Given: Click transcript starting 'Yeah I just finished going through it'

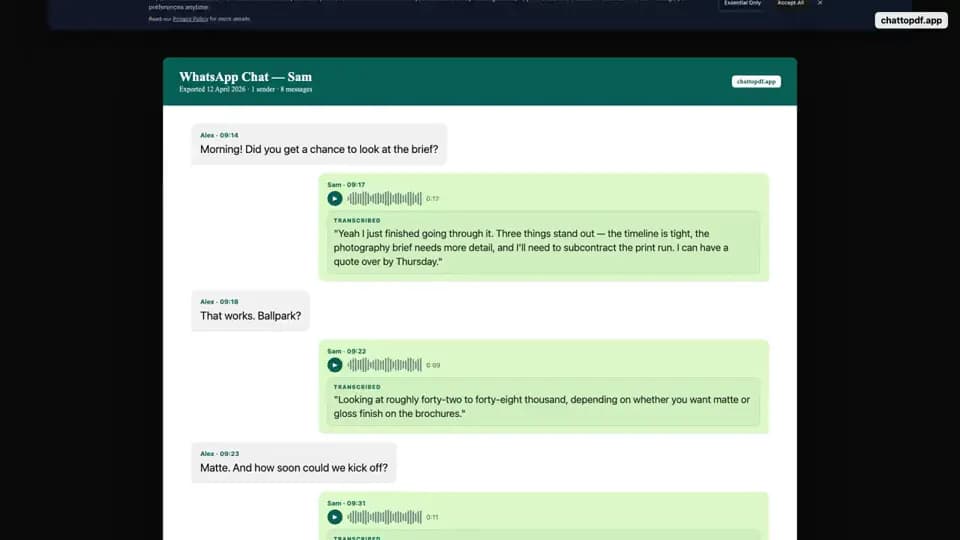Looking at the screenshot, I should (x=531, y=247).
